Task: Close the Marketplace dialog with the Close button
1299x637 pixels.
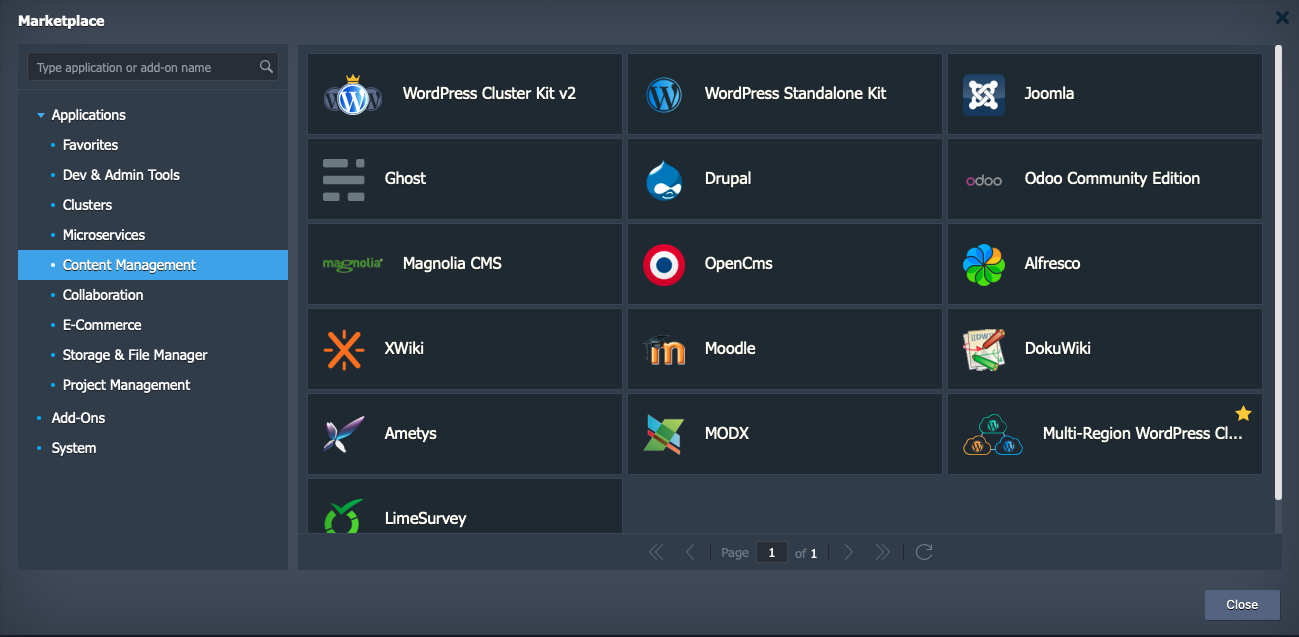Action: click(1241, 604)
